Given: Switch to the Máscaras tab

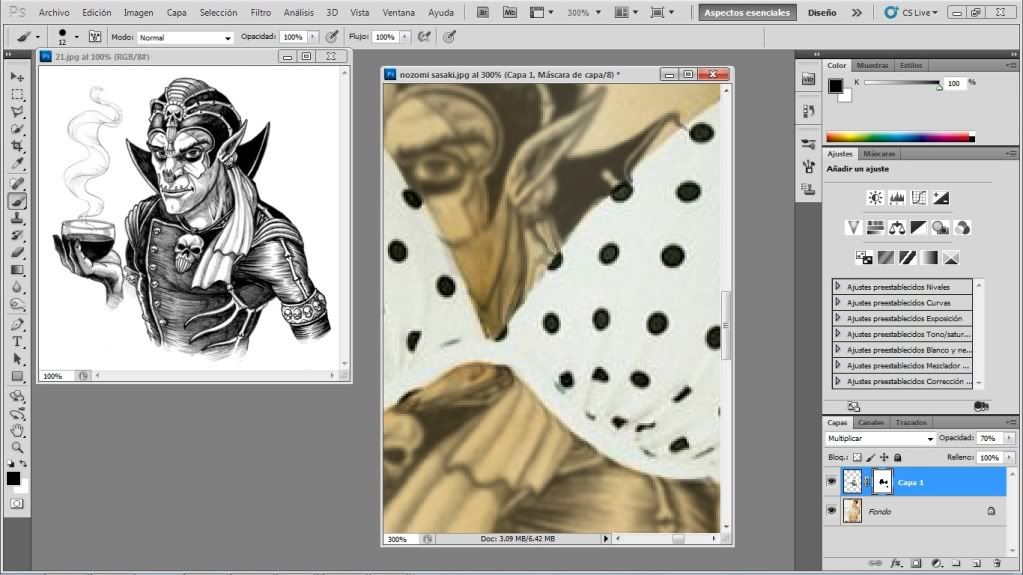Looking at the screenshot, I should click(x=879, y=153).
